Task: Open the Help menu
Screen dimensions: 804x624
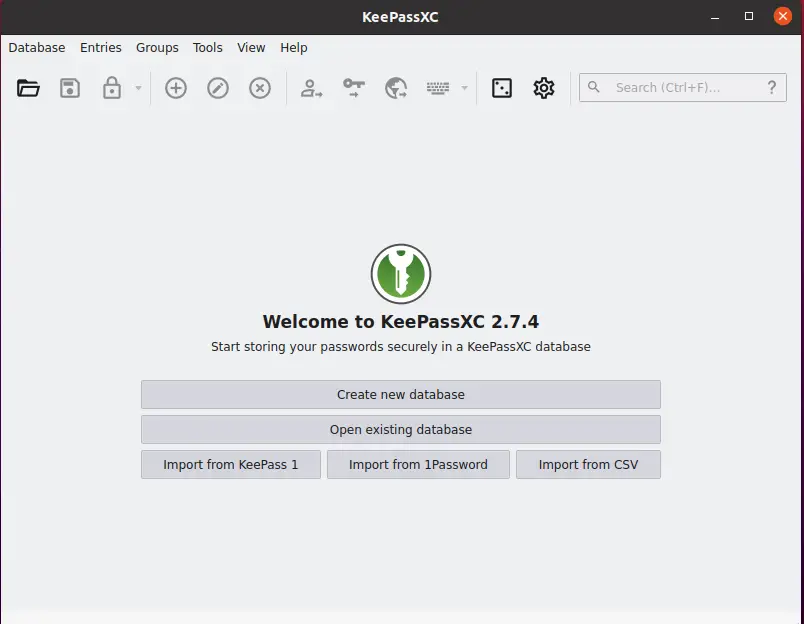Action: (294, 48)
